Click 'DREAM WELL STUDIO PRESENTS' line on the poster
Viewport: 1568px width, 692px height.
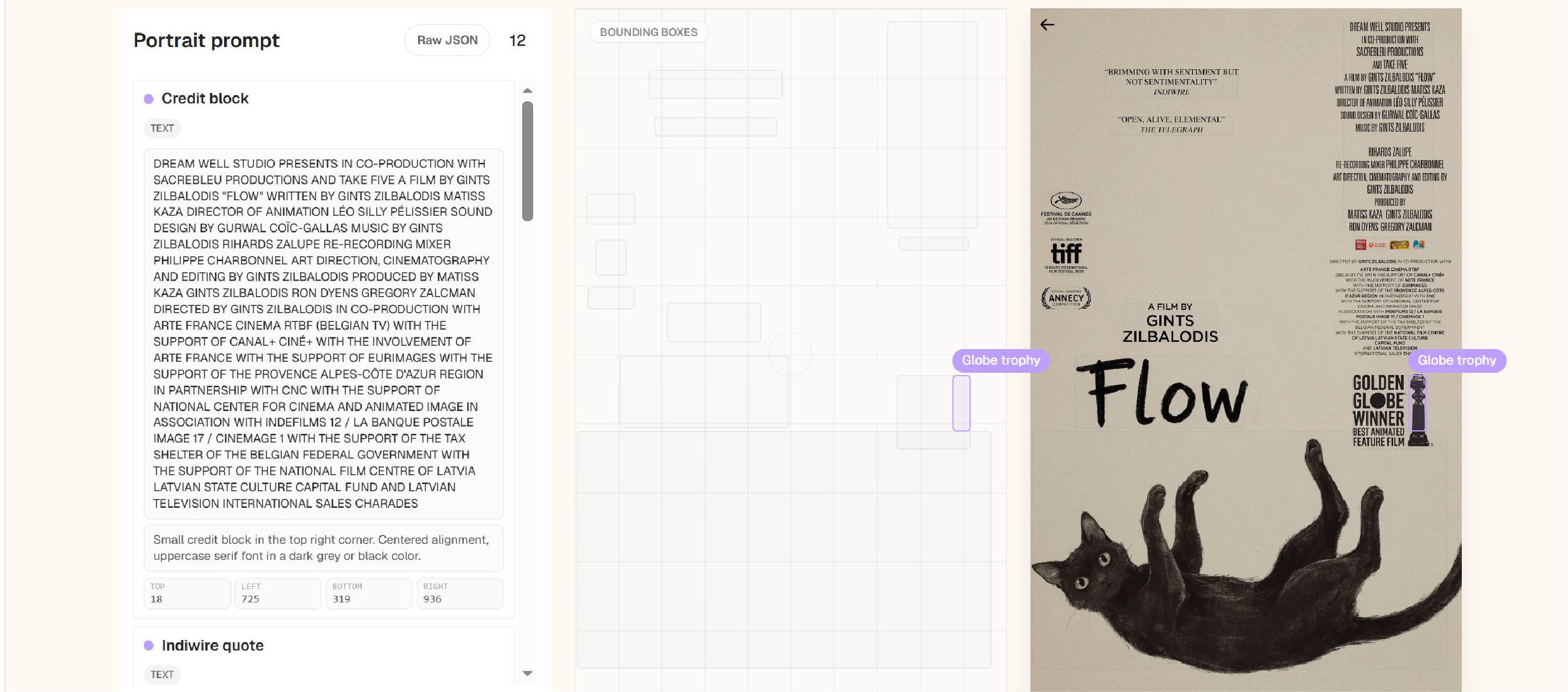1390,27
